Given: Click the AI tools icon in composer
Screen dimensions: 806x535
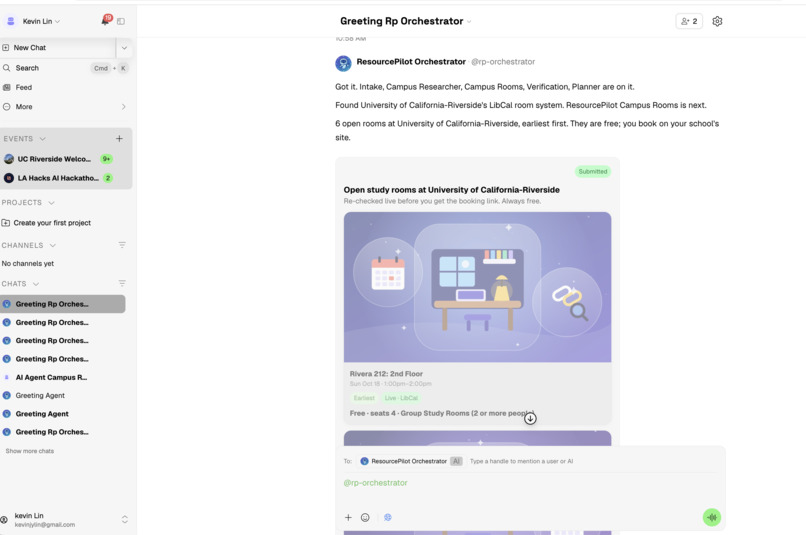Looking at the screenshot, I should coord(388,518).
